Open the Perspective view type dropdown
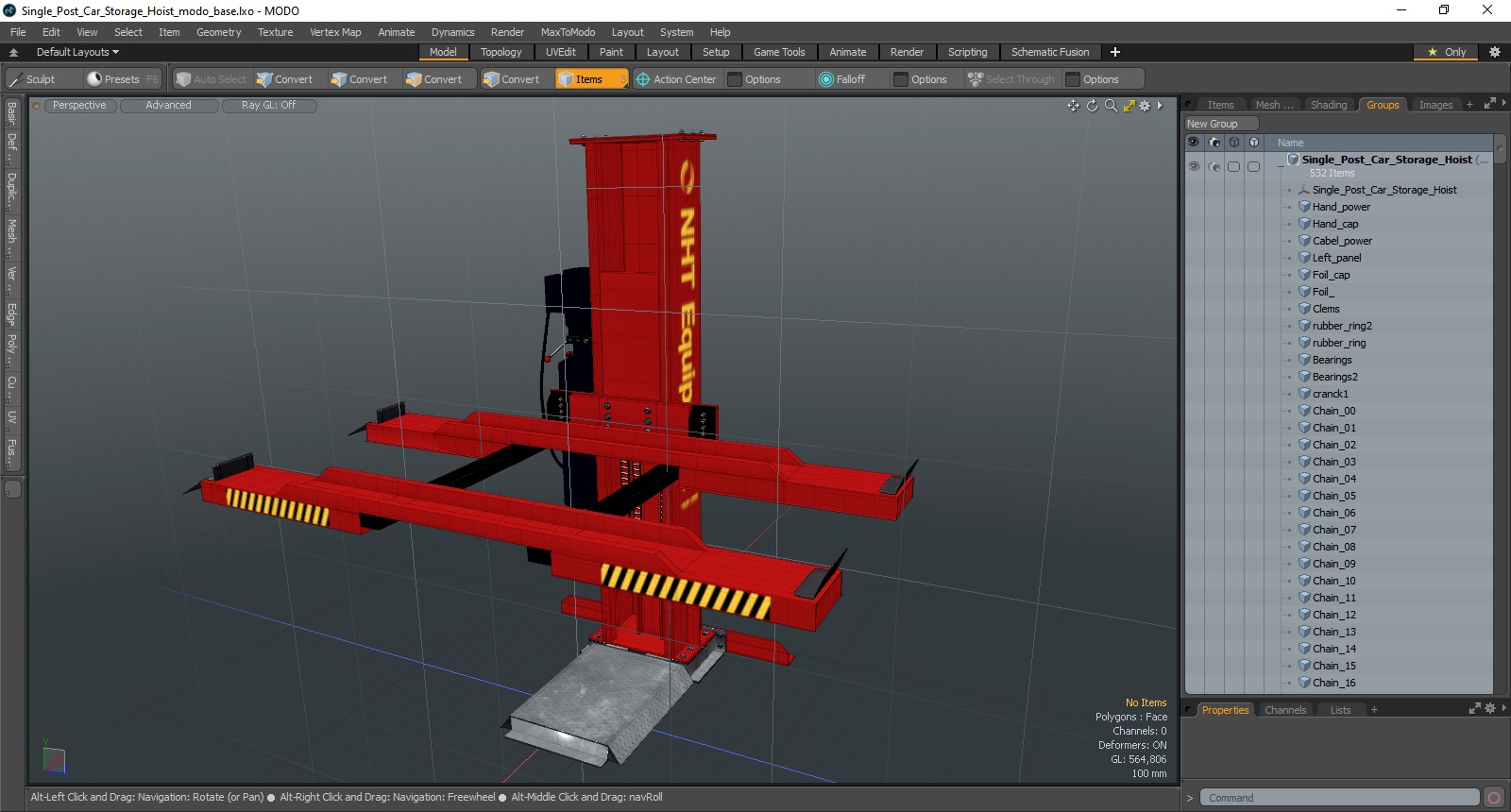Screen dimensions: 1511x812 (x=79, y=106)
